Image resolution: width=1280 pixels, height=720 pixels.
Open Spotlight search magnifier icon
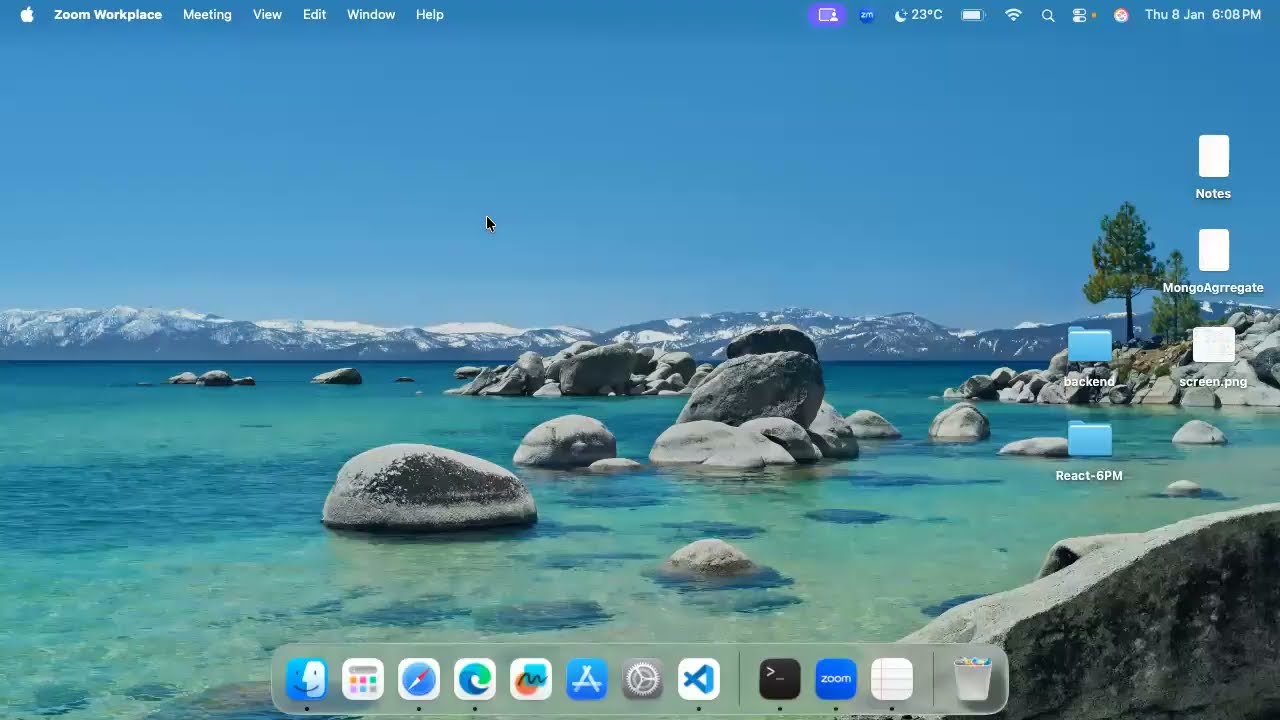(x=1048, y=15)
